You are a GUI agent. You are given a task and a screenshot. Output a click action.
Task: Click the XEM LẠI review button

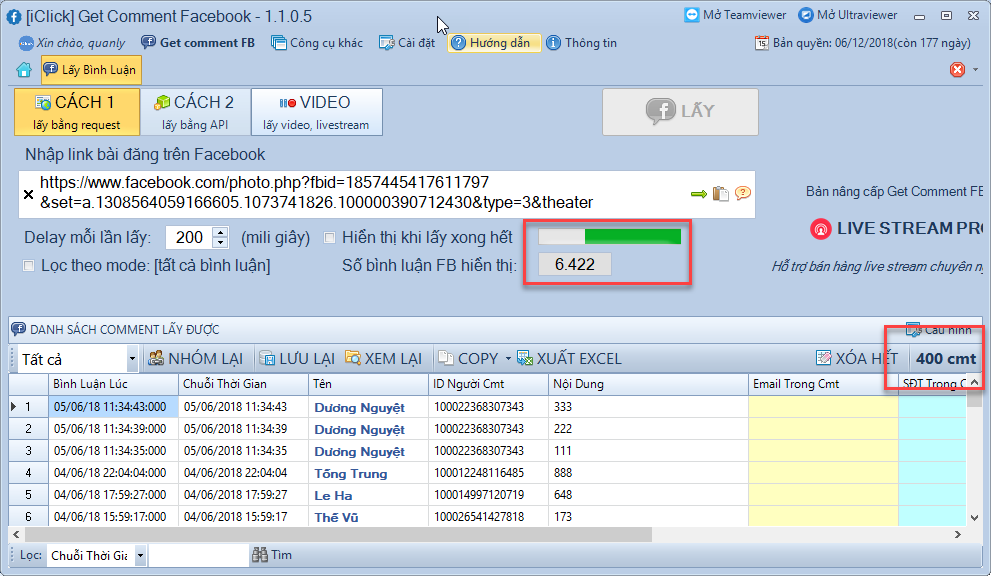pyautogui.click(x=383, y=358)
